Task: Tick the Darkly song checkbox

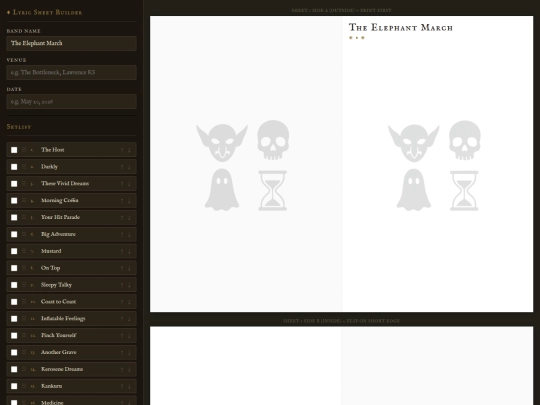Action: click(x=14, y=167)
